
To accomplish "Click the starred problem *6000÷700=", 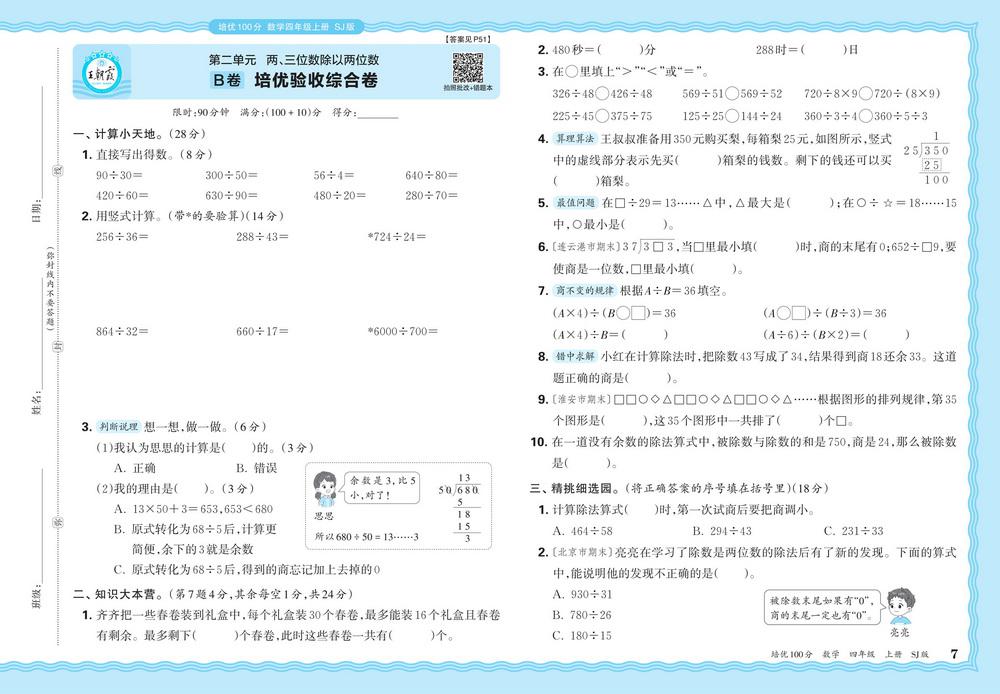I will pyautogui.click(x=403, y=331).
